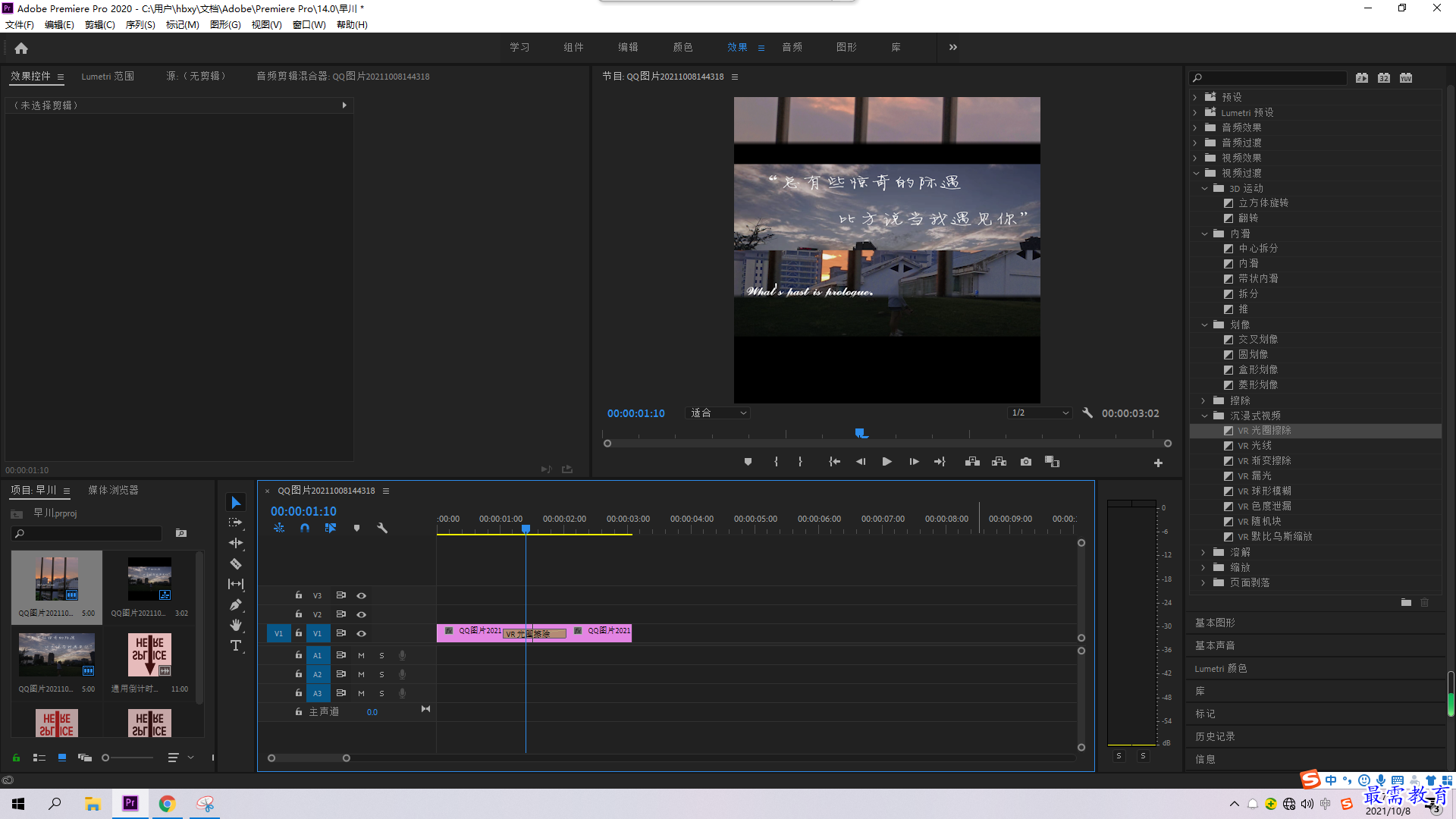
Task: Toggle V3 track output eye
Action: click(362, 595)
